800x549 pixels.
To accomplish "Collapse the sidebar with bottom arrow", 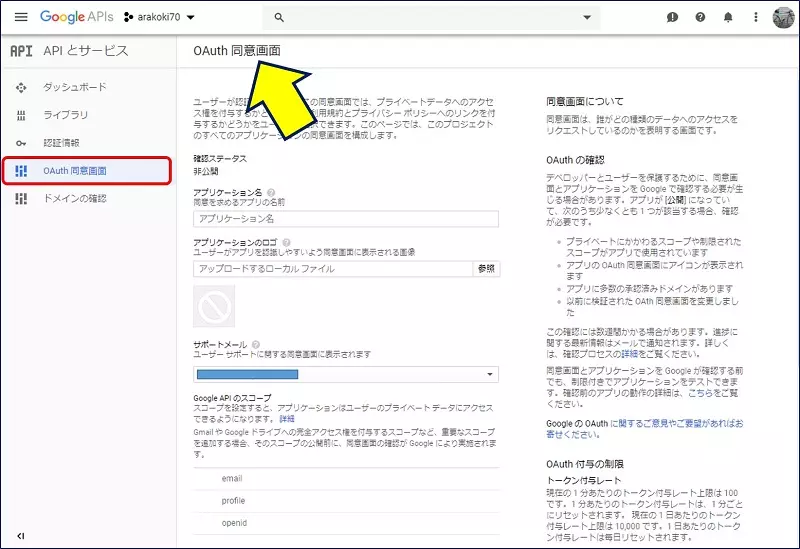I will (x=20, y=536).
